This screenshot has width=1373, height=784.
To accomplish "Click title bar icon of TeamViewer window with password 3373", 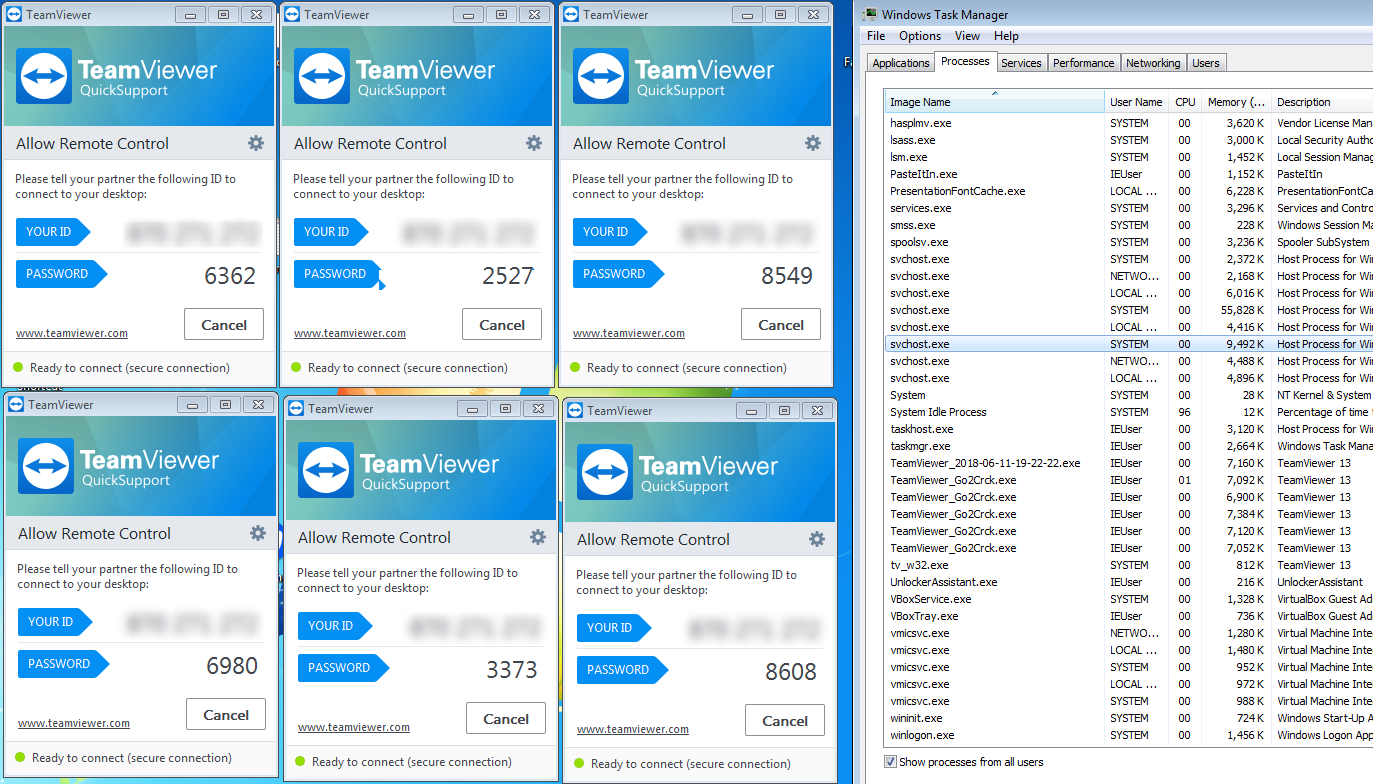I will [296, 409].
